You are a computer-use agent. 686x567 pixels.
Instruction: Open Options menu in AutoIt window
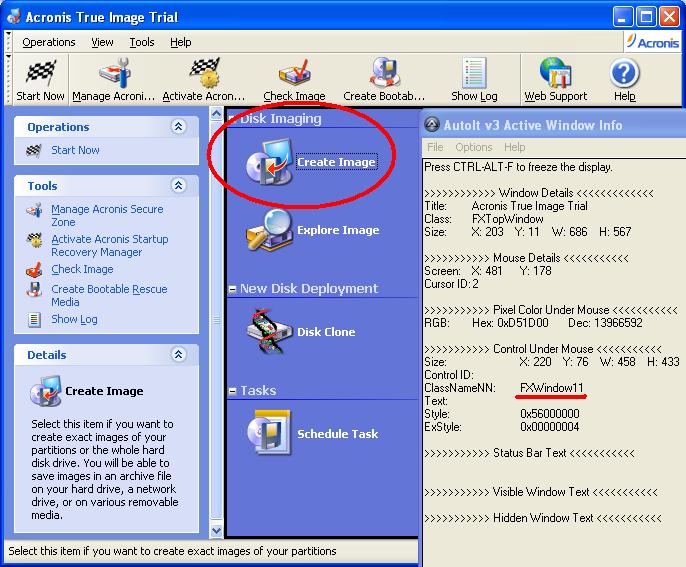tap(474, 147)
